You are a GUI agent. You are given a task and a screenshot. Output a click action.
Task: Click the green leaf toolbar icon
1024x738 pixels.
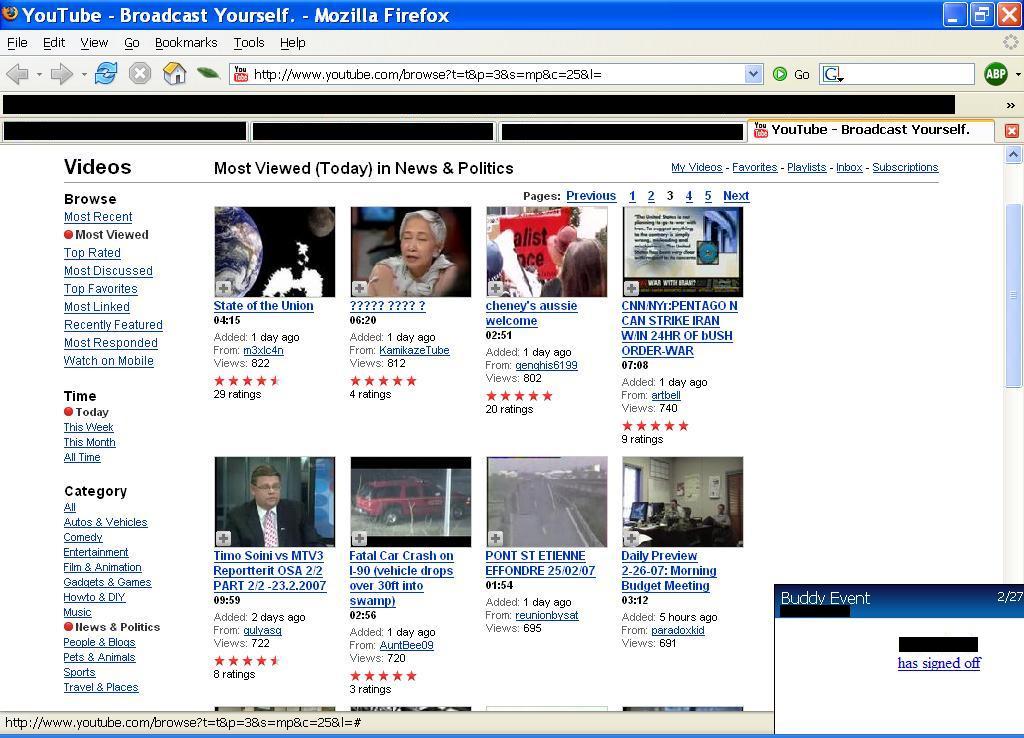[x=208, y=74]
